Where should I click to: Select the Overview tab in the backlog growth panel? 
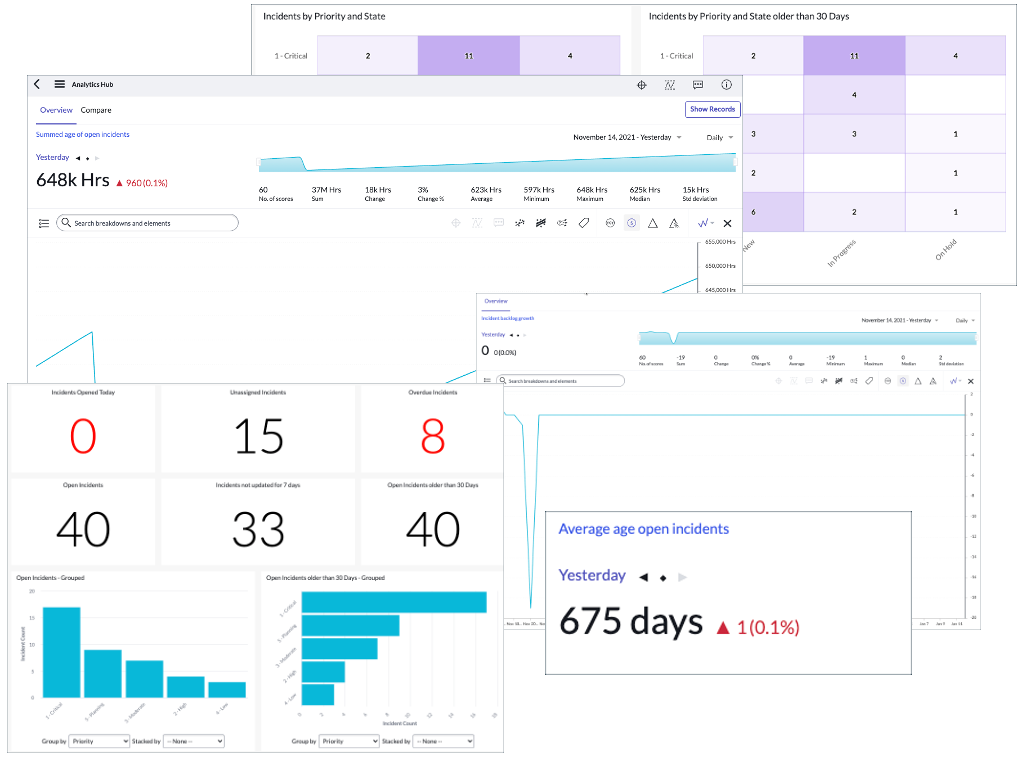pyautogui.click(x=495, y=301)
